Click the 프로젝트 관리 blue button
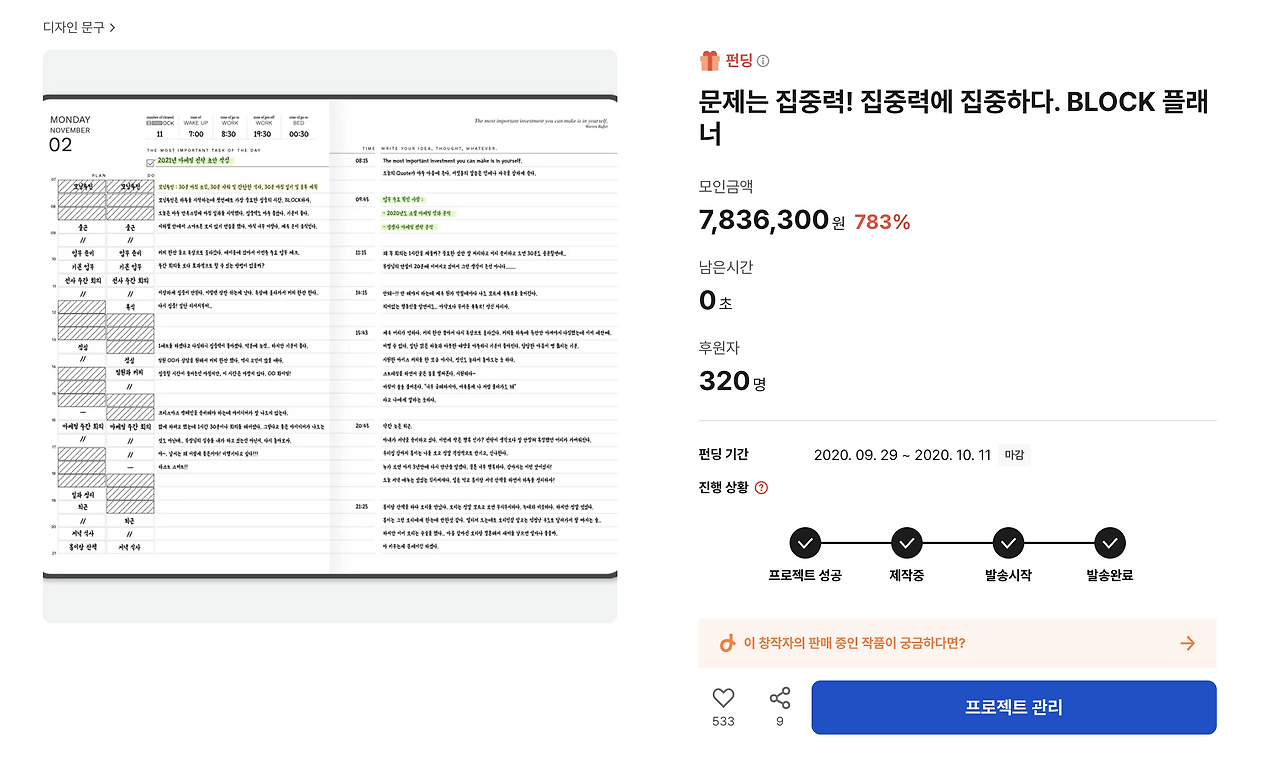The image size is (1280, 778). [1014, 707]
